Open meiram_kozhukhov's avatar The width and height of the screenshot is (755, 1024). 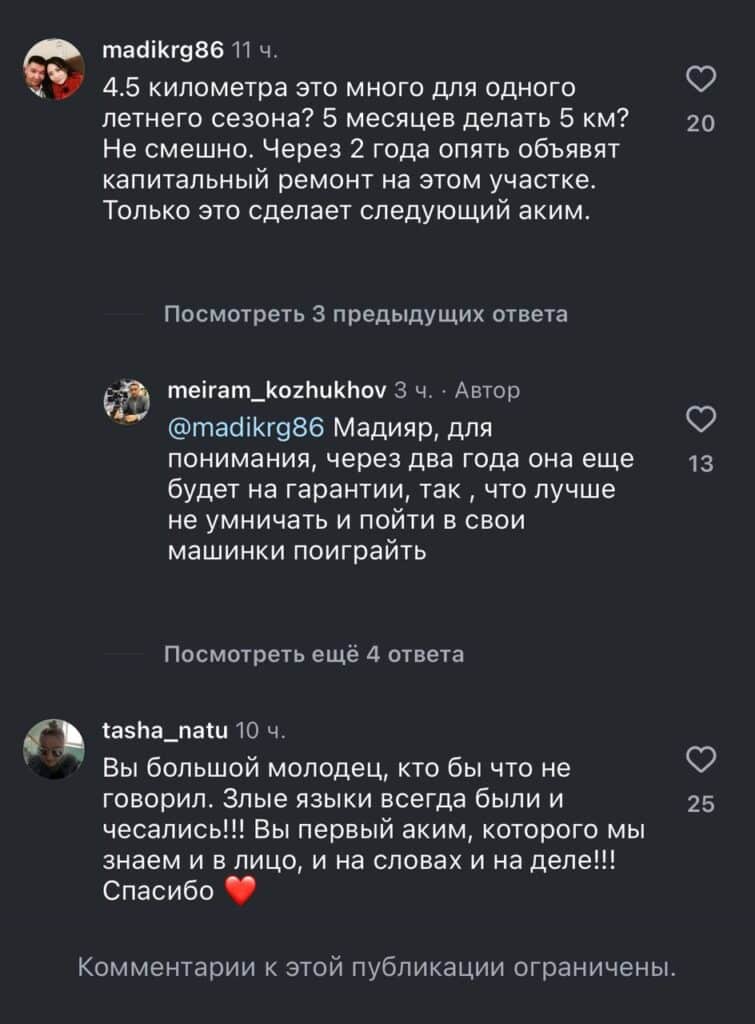click(x=127, y=401)
